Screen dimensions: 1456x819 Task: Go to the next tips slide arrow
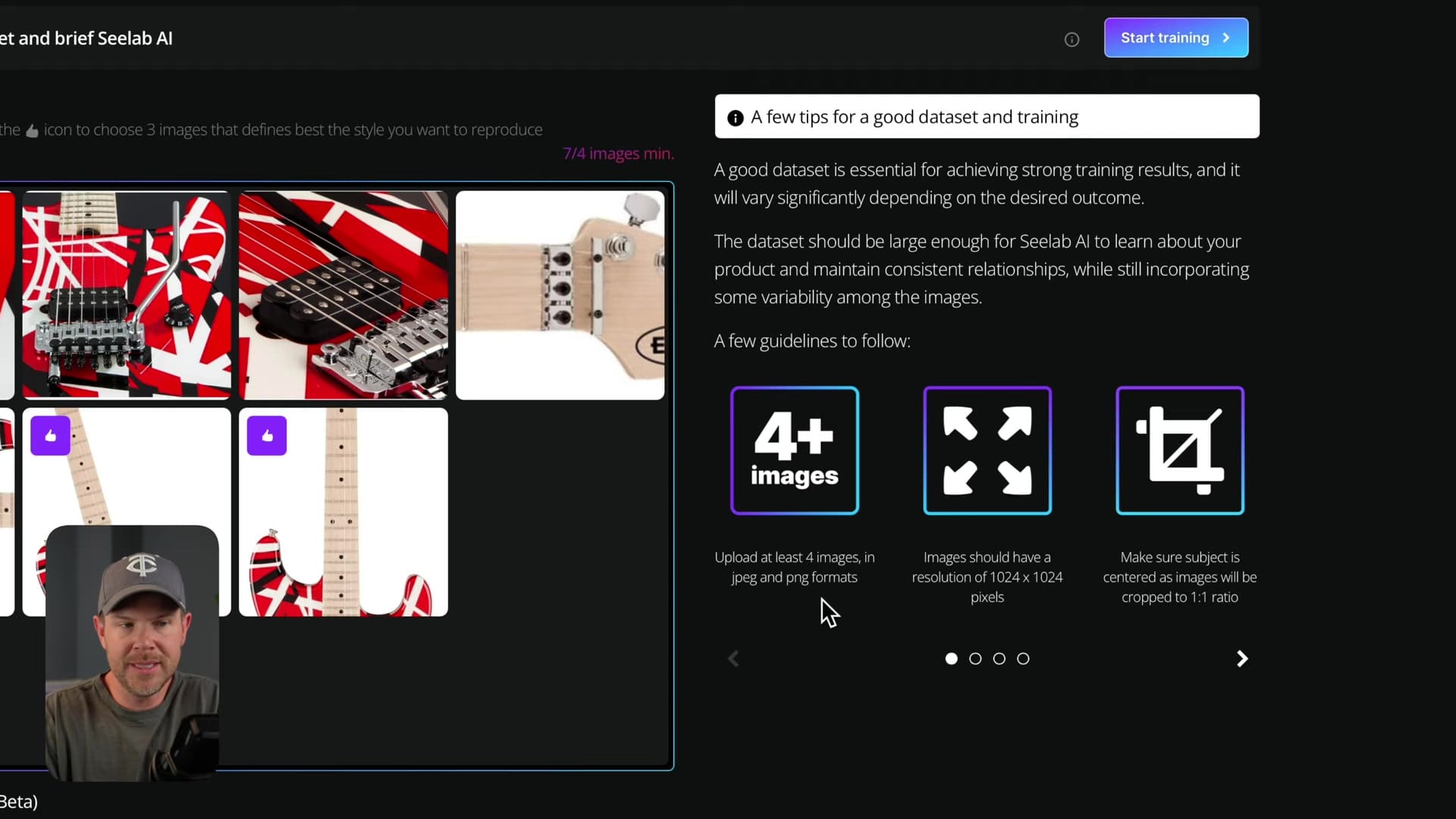1242,658
